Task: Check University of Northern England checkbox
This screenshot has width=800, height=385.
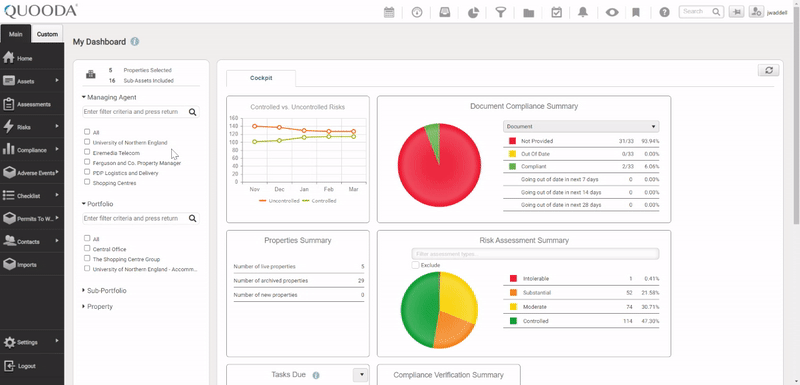Action: tap(87, 142)
